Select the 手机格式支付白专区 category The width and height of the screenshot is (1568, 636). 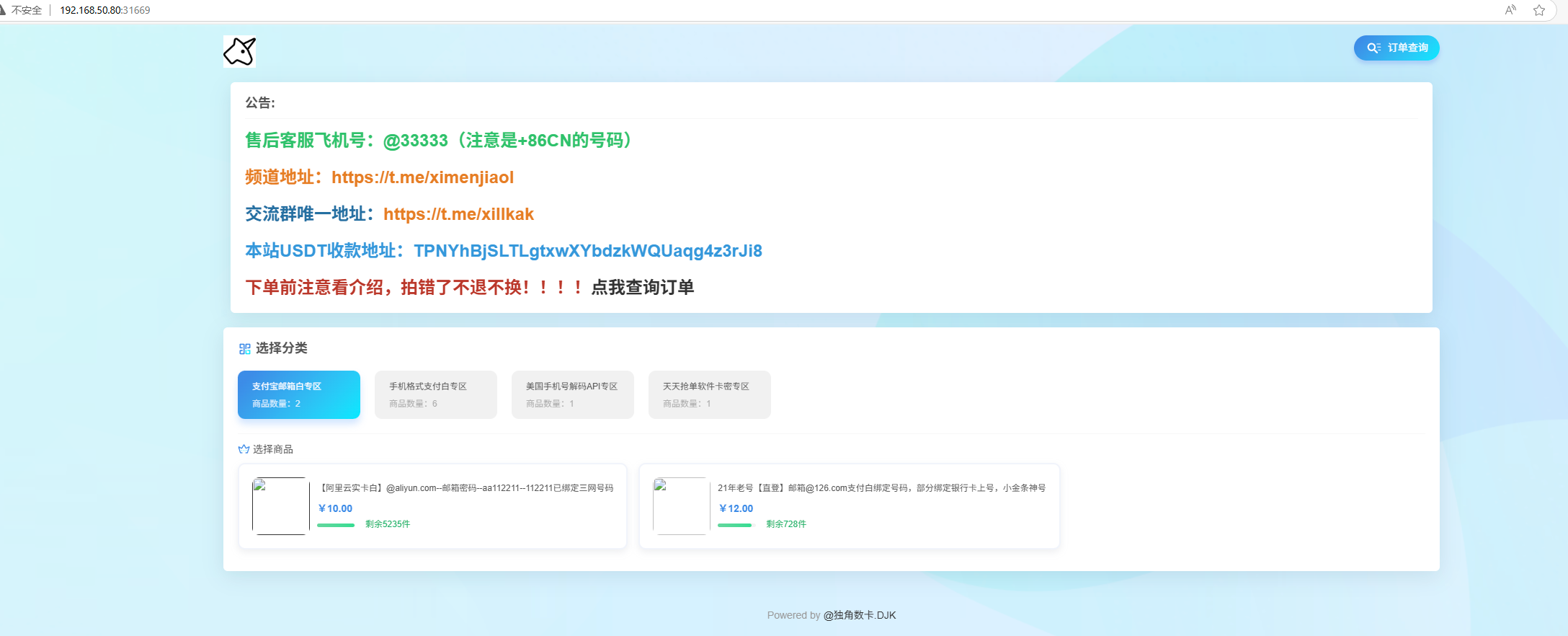click(x=436, y=394)
